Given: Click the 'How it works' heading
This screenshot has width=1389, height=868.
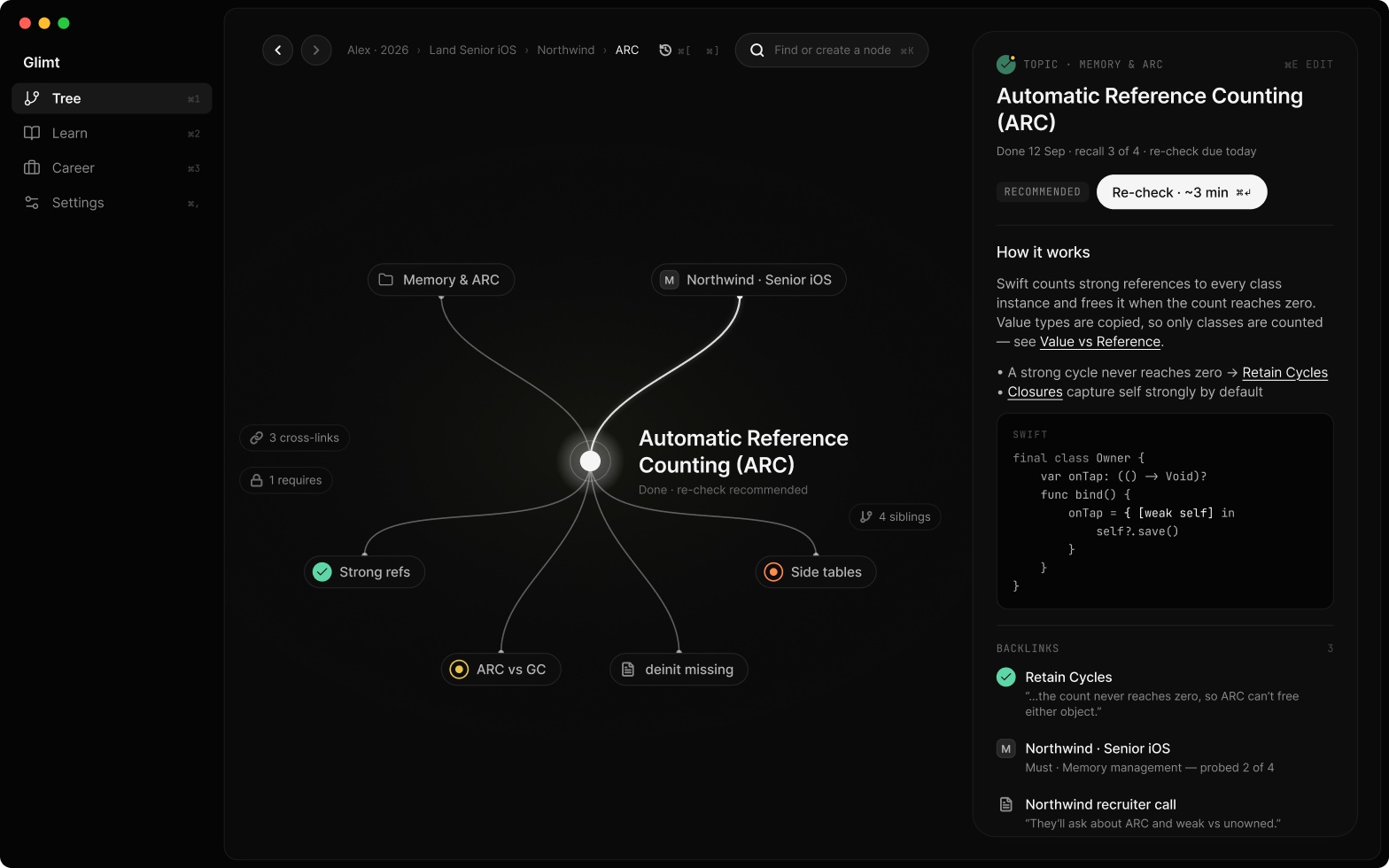Looking at the screenshot, I should (x=1044, y=252).
